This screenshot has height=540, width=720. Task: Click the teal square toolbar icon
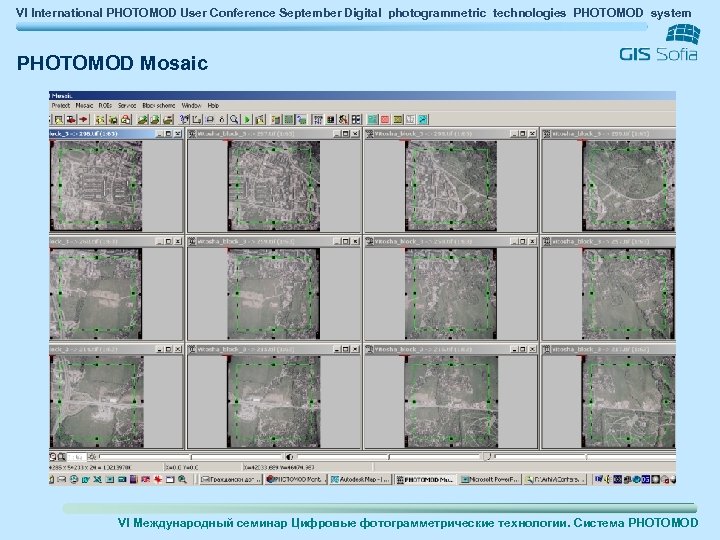[x=372, y=119]
